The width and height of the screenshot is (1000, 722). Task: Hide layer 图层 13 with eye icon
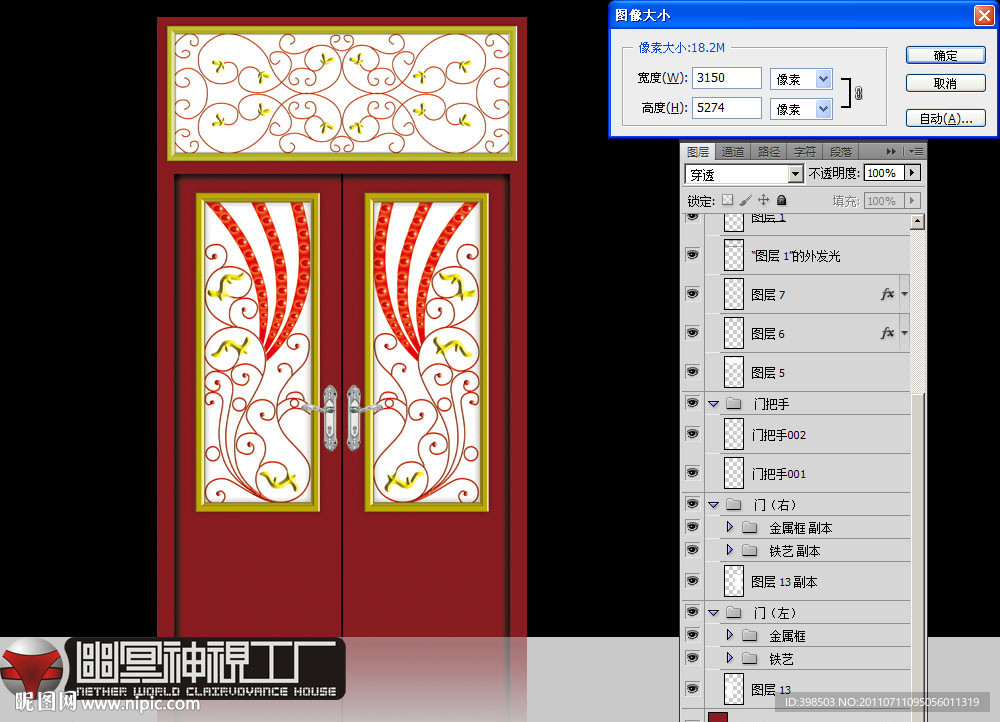[693, 689]
